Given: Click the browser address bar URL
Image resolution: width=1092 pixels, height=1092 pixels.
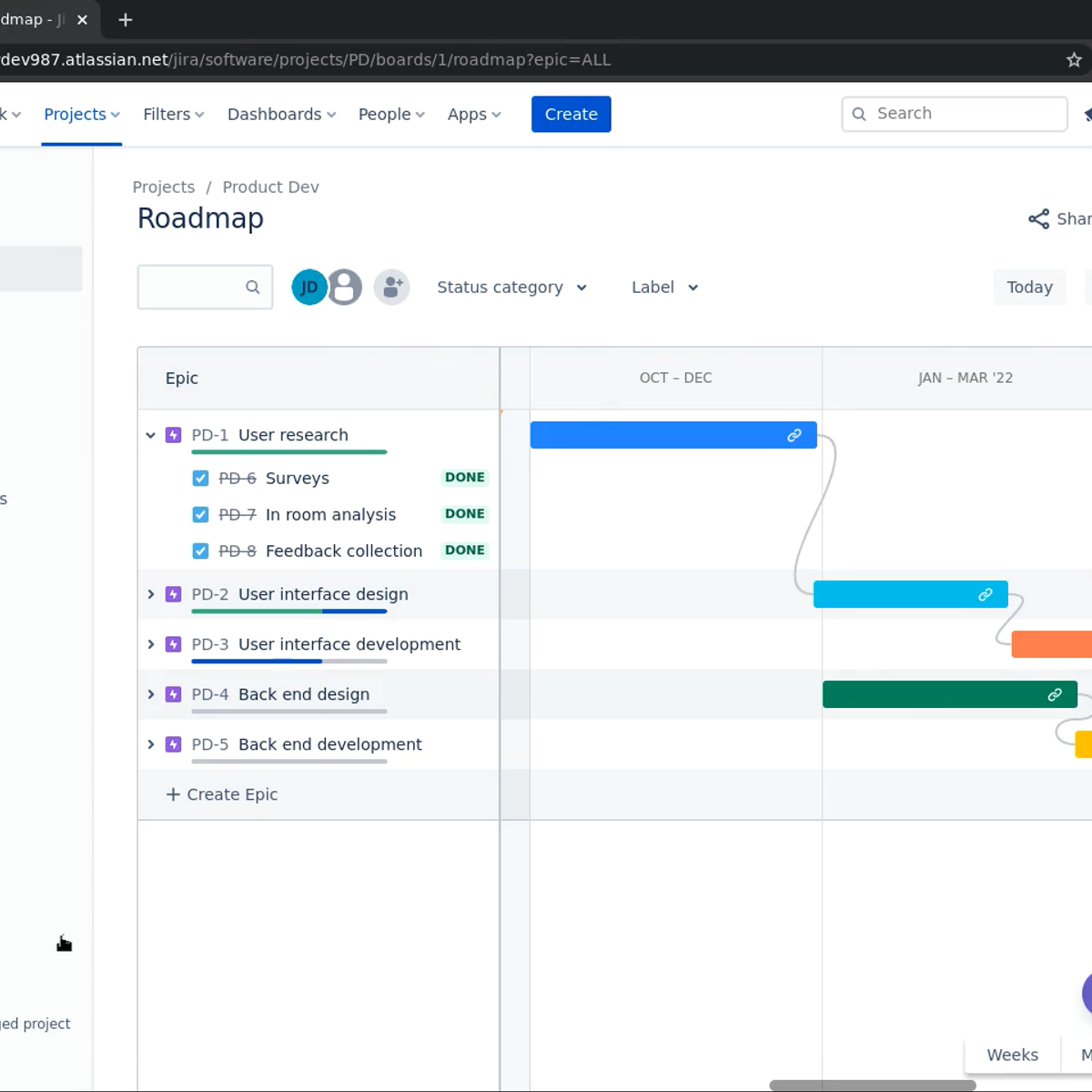Looking at the screenshot, I should coord(306,60).
